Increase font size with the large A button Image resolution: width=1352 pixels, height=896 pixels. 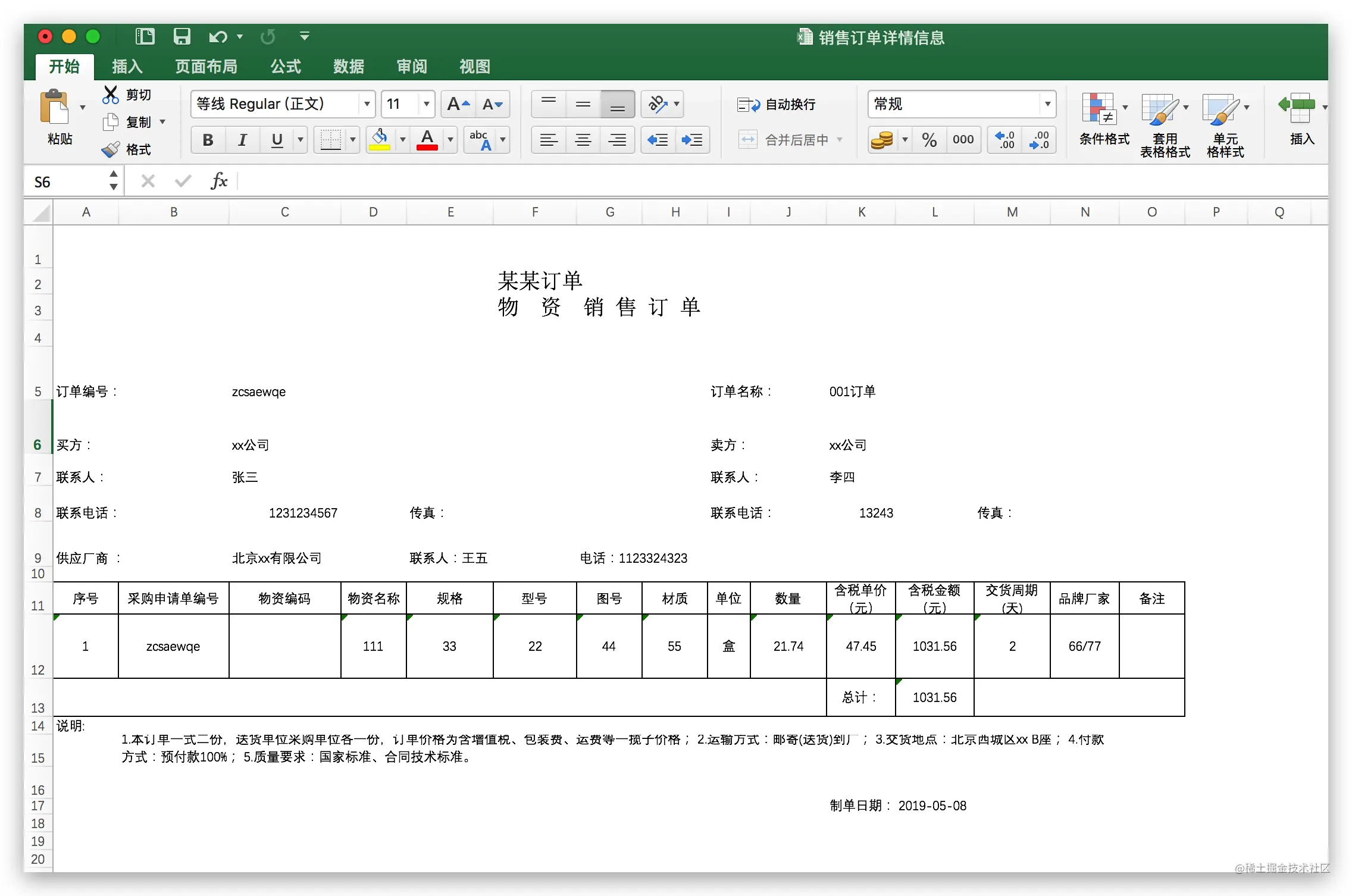tap(458, 104)
